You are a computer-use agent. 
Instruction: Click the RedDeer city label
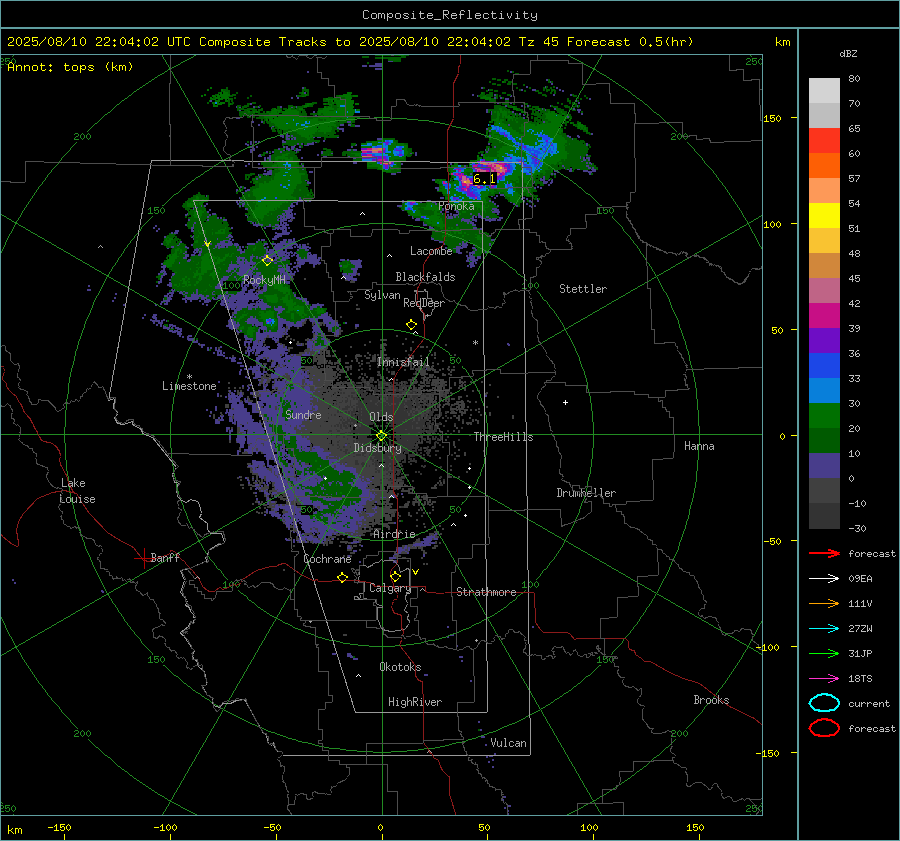[x=424, y=303]
